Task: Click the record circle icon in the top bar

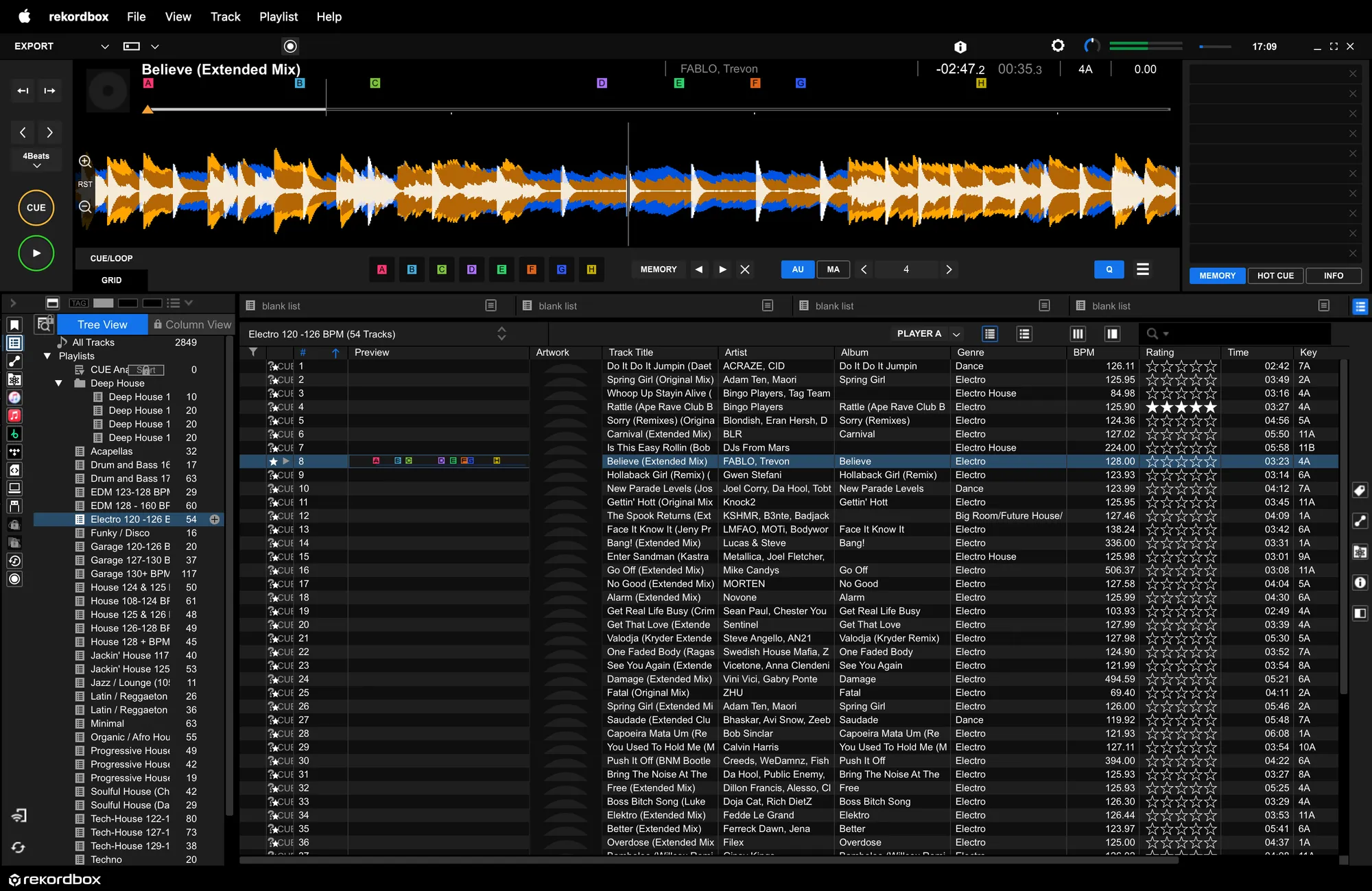Action: click(x=290, y=46)
